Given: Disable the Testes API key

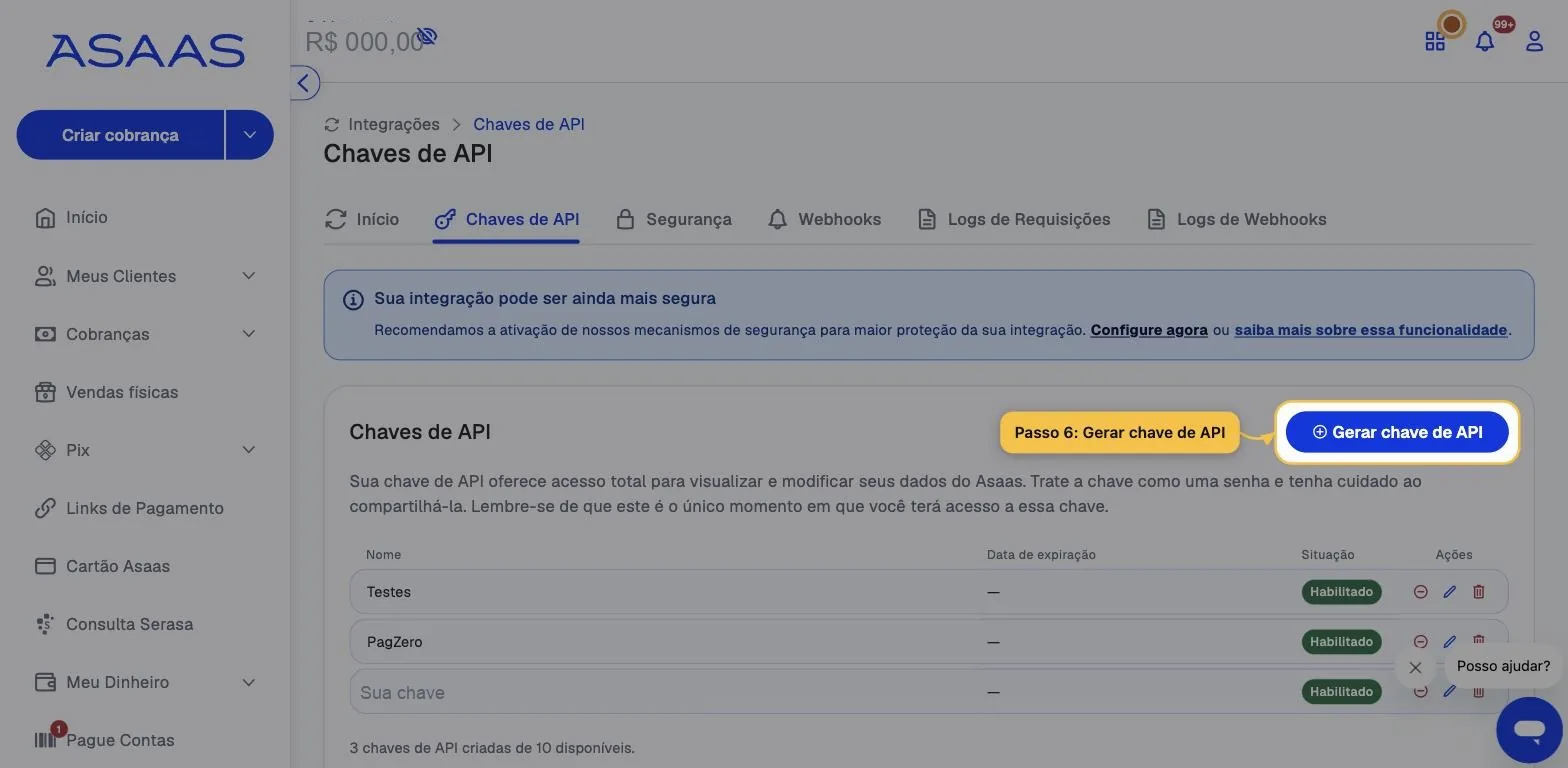Looking at the screenshot, I should click(1420, 592).
